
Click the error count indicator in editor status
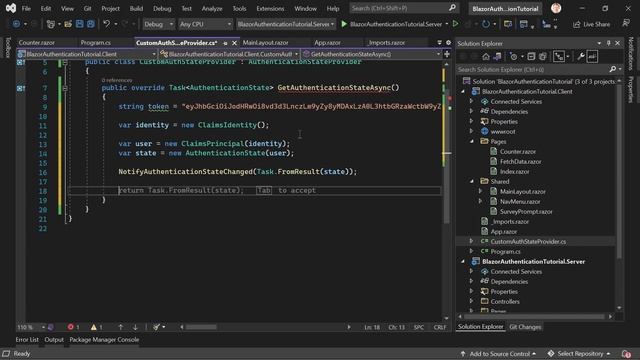point(73,327)
